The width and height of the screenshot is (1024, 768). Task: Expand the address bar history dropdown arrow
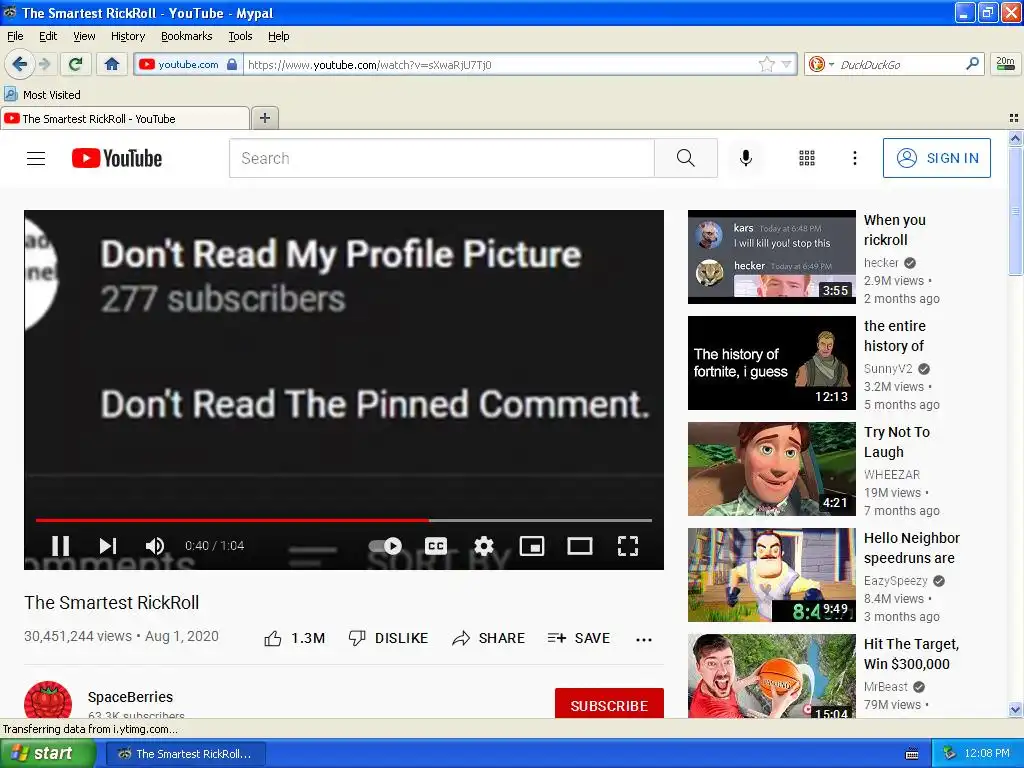786,64
